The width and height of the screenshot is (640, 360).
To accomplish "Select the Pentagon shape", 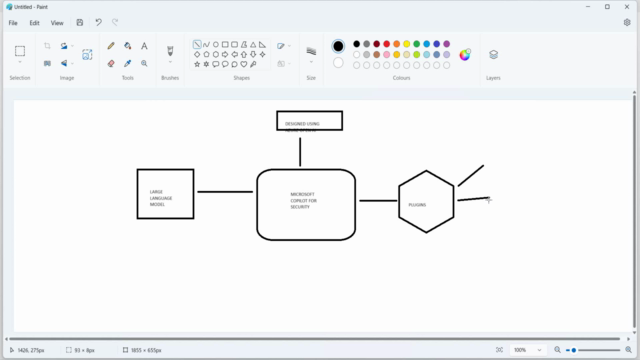I will 206,54.
